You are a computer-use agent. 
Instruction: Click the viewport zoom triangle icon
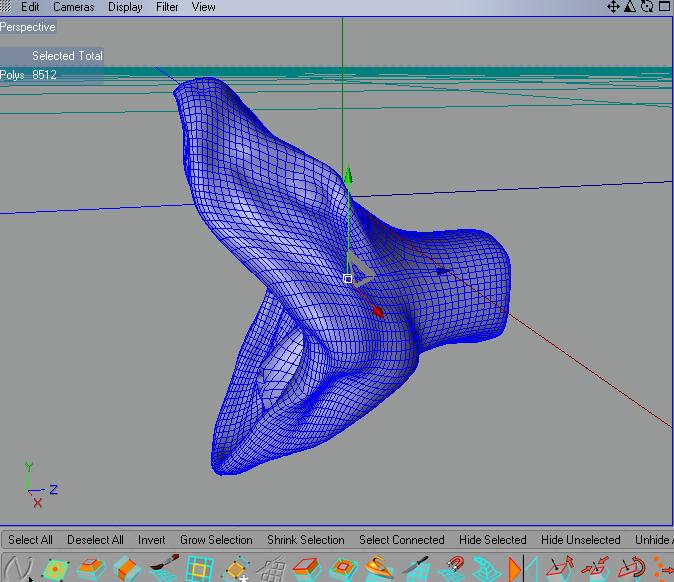point(631,7)
